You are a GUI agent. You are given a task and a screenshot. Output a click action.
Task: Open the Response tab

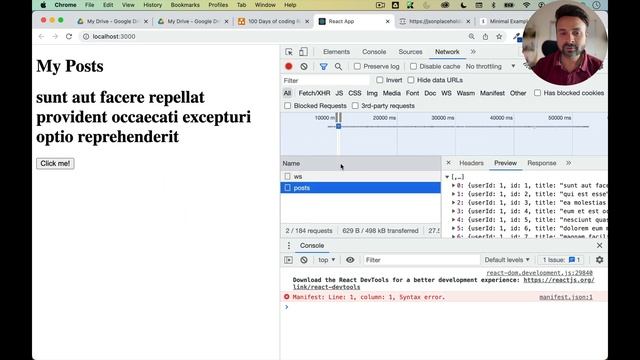click(x=542, y=163)
